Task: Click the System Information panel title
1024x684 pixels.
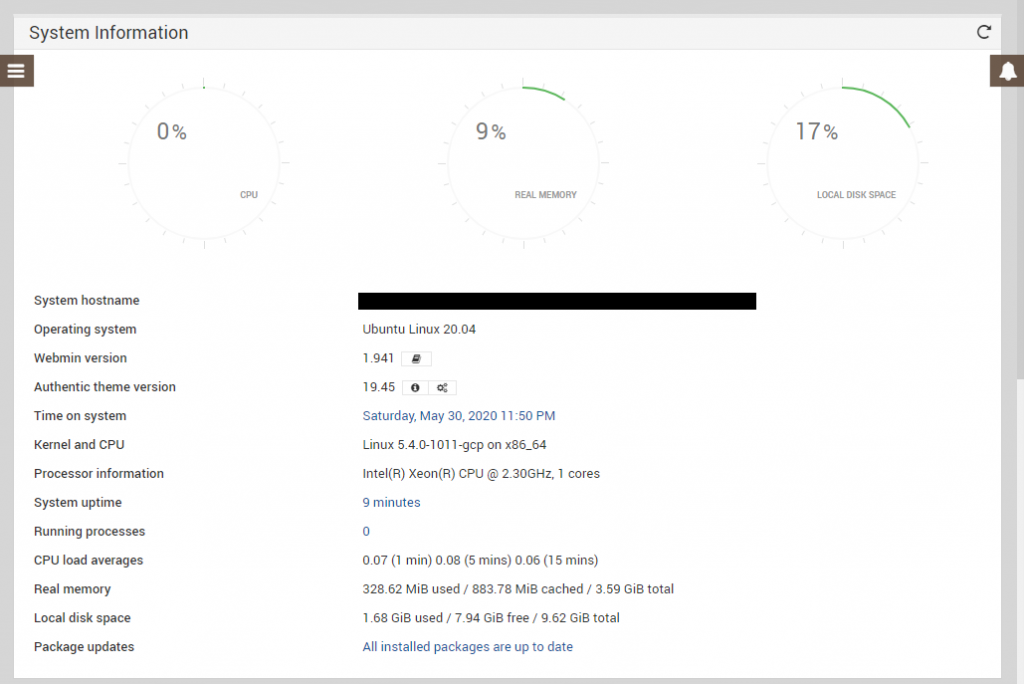Action: point(108,33)
